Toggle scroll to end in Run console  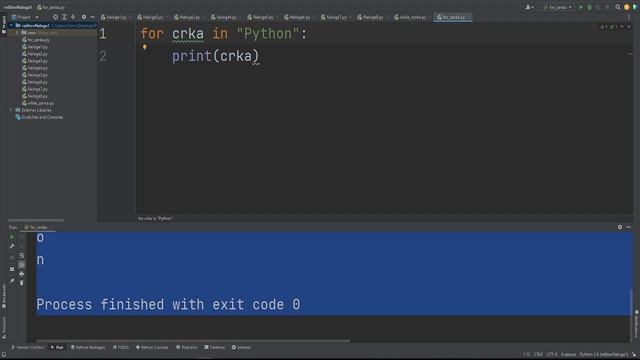[22, 264]
